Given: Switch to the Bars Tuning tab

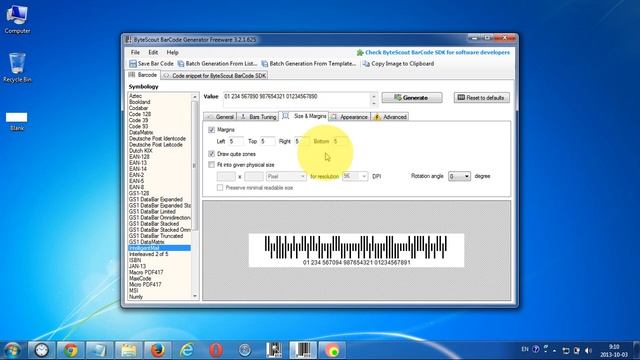Looking at the screenshot, I should point(258,117).
